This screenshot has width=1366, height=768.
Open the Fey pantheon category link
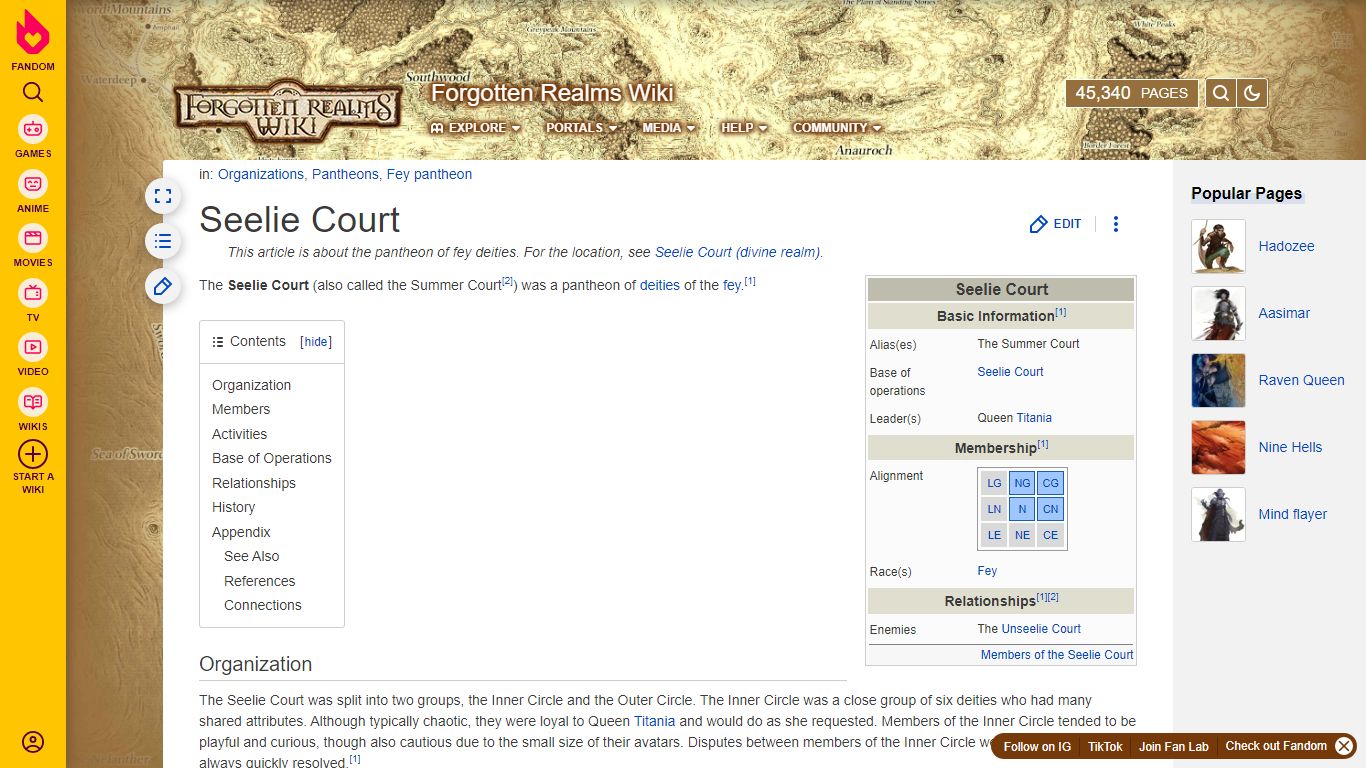tap(429, 174)
